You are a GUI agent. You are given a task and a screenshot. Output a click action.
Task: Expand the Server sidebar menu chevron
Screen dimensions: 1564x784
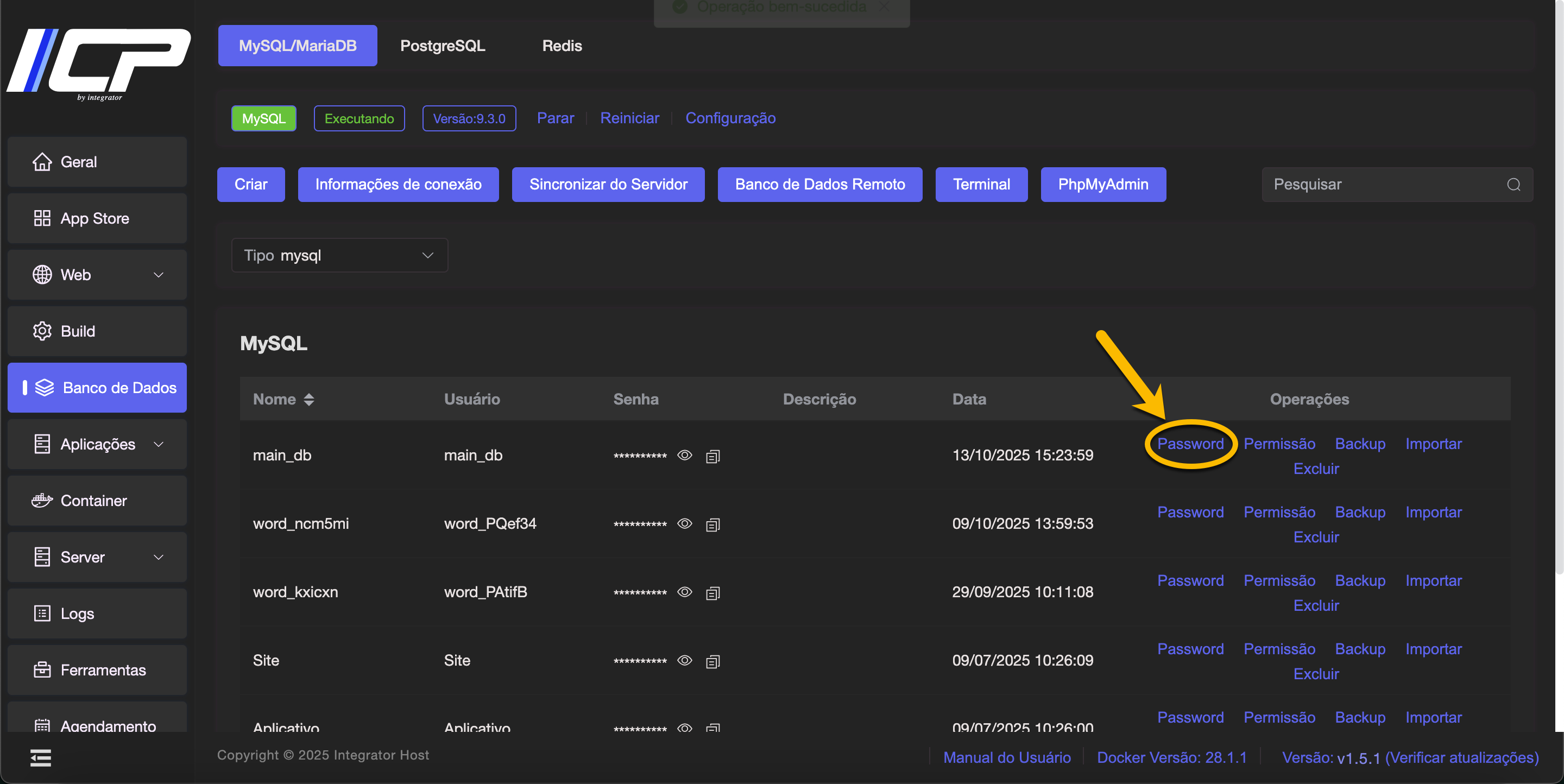(x=159, y=557)
